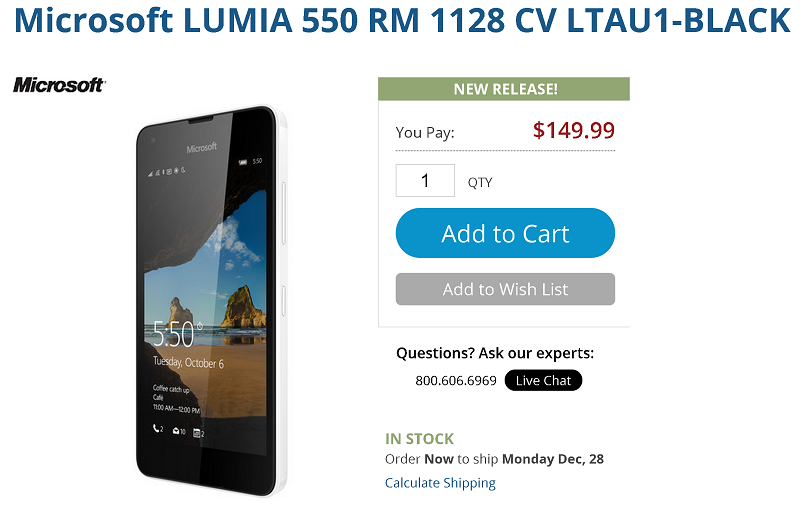Viewport: 800px width, 511px height.
Task: Click the missed calls icon on phone screen
Action: (x=158, y=429)
